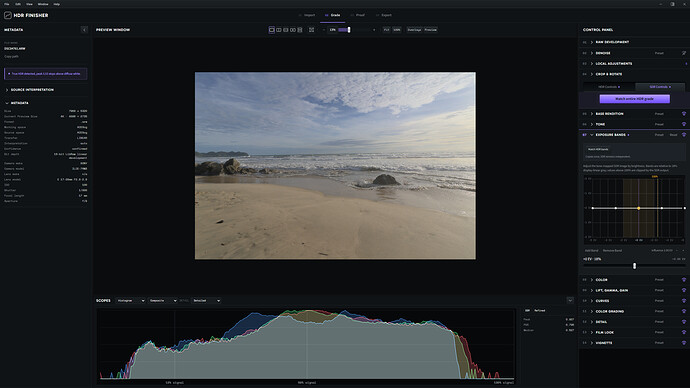This screenshot has width=690, height=388.
Task: Open the Help menu
Action: tap(57, 4)
